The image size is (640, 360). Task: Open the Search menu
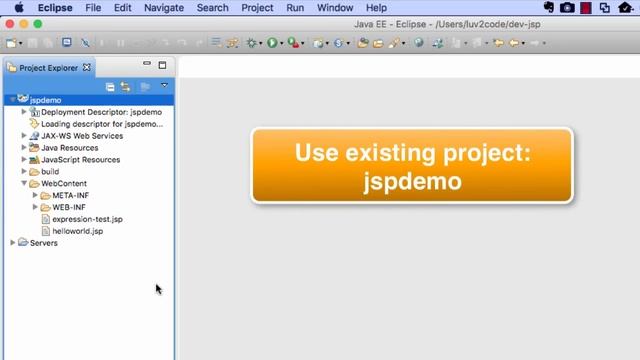pyautogui.click(x=213, y=8)
